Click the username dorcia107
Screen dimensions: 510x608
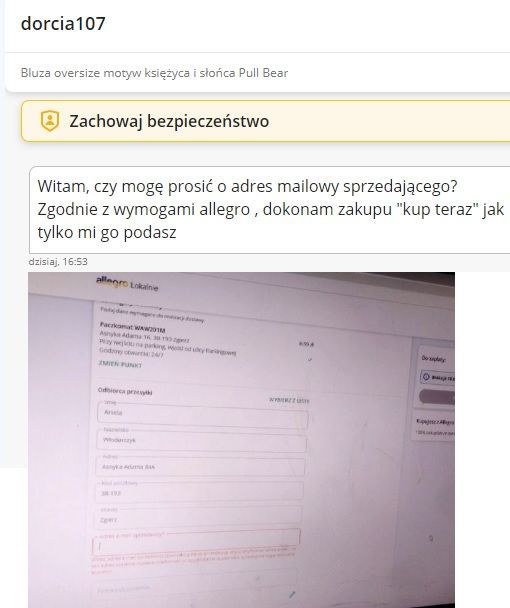tap(63, 24)
